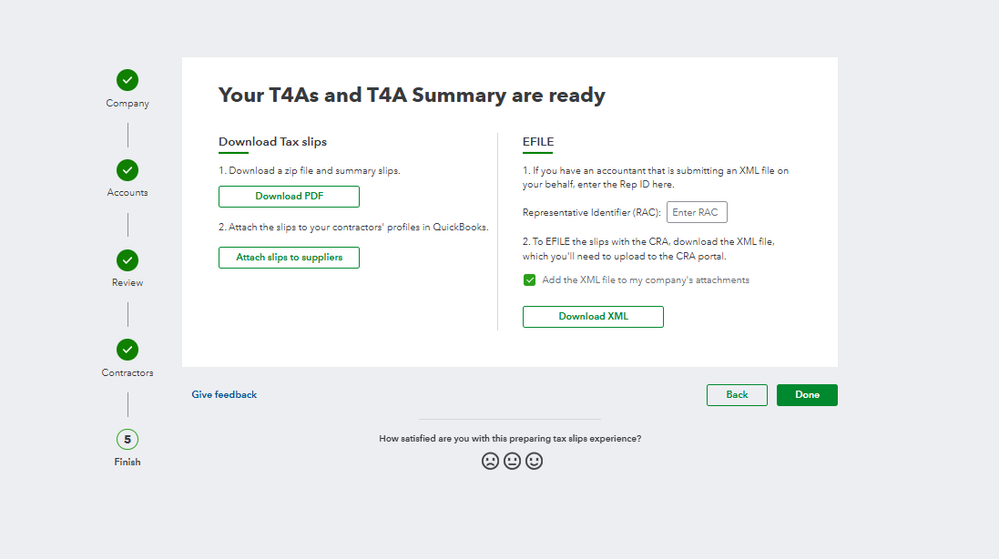The width and height of the screenshot is (999, 559).
Task: Select the sad face satisfaction icon
Action: point(490,461)
